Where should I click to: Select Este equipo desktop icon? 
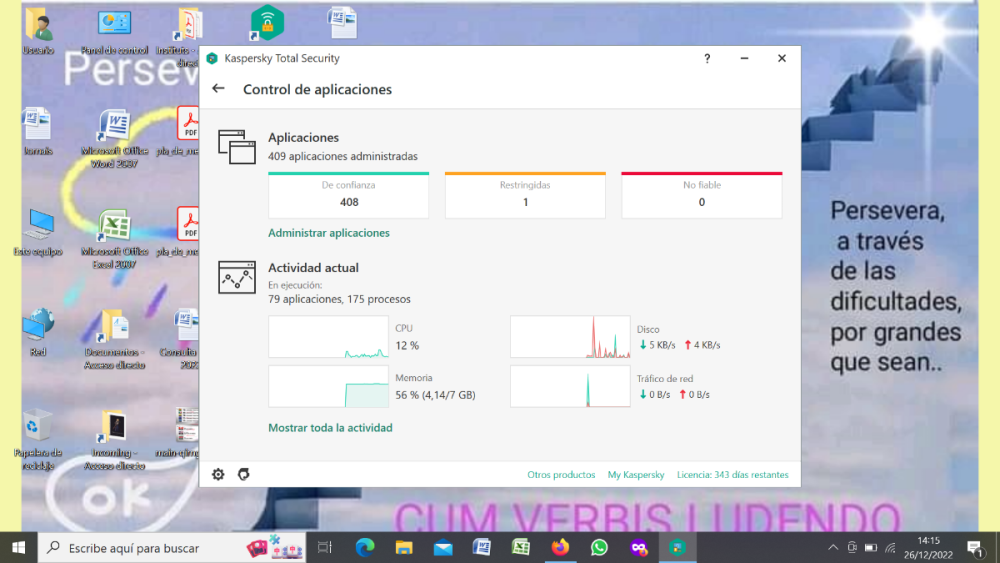pos(38,232)
